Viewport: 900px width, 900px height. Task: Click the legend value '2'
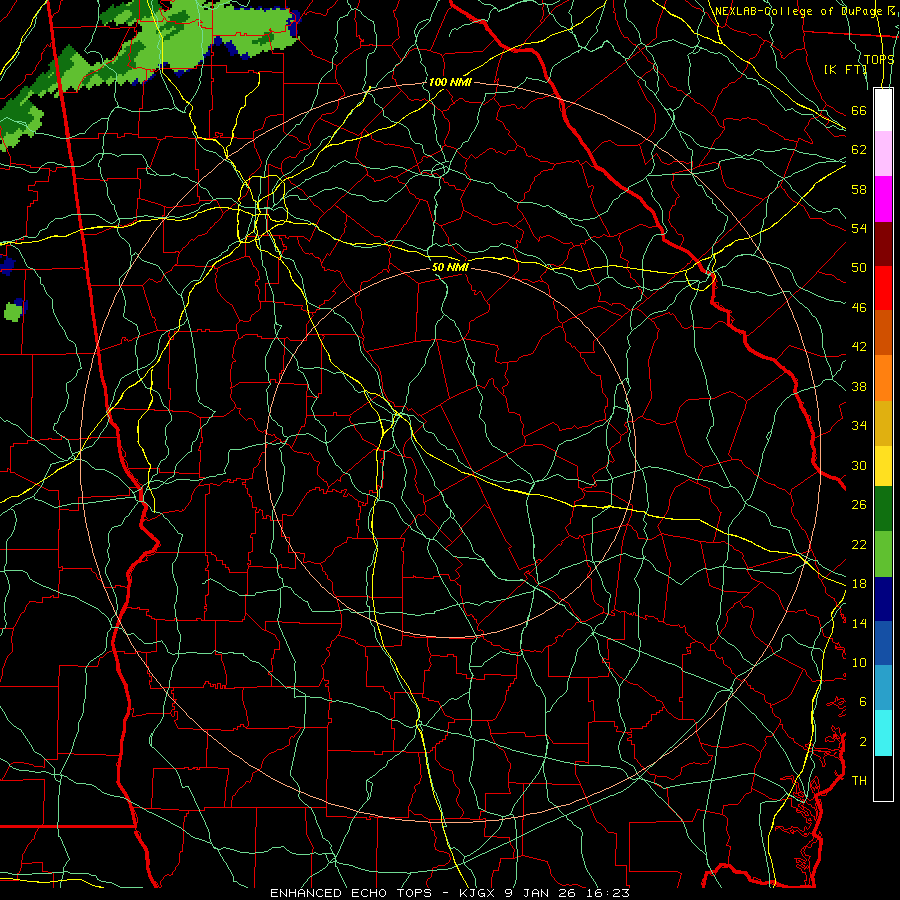(863, 742)
